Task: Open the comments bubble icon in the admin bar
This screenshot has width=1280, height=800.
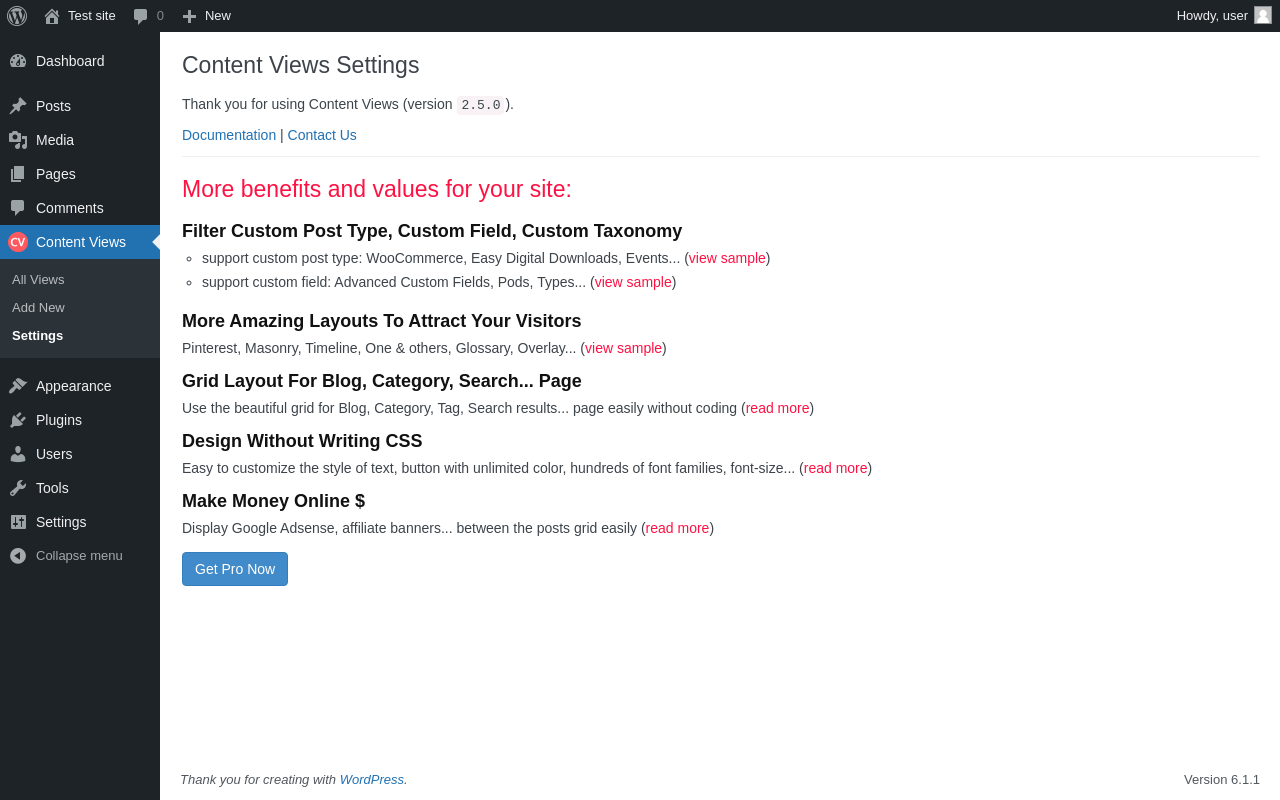Action: tap(140, 16)
